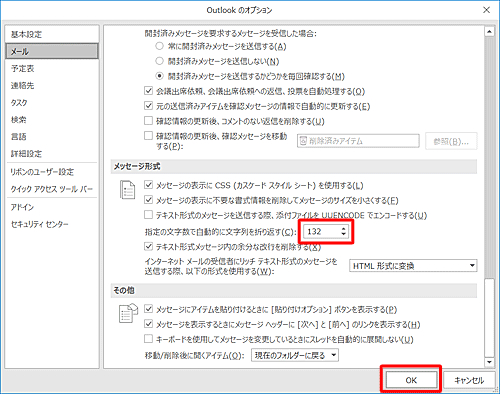Select the メール category
Viewport: 502px width, 394px height.
52,51
